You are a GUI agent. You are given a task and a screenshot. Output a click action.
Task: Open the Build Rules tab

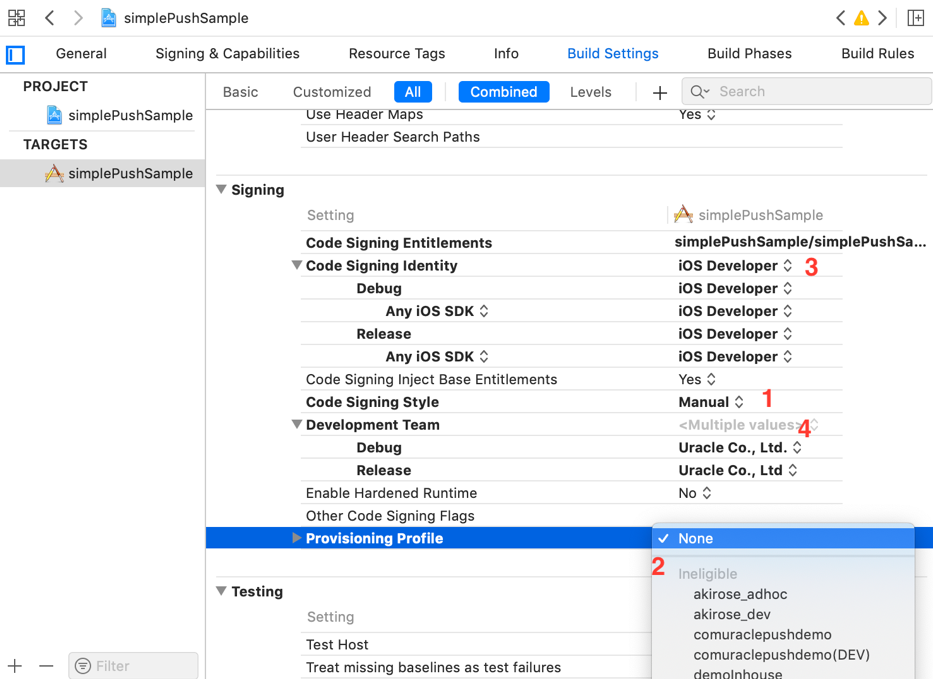(x=878, y=54)
